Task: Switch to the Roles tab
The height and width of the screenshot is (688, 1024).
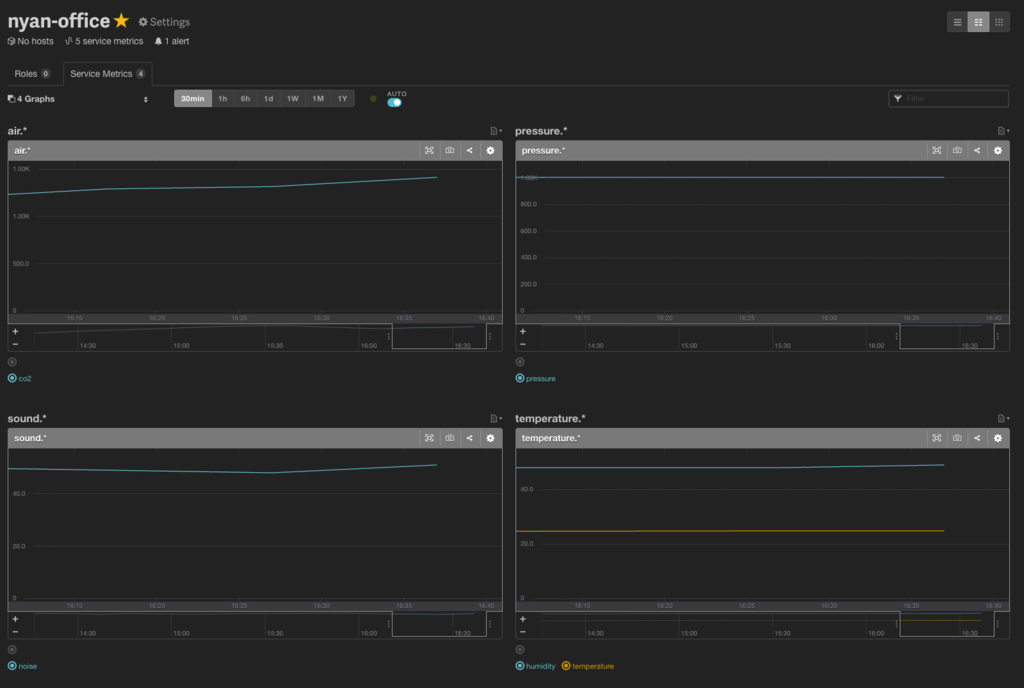Action: (32, 74)
